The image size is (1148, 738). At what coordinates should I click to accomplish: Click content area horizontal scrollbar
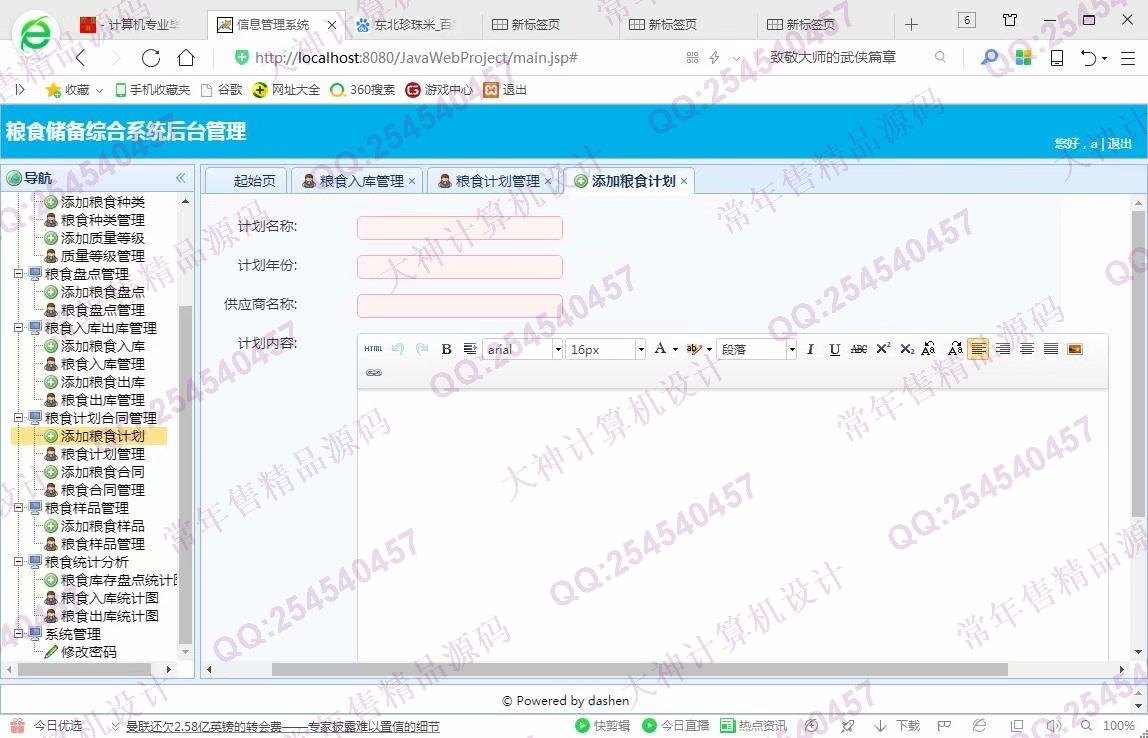point(639,669)
